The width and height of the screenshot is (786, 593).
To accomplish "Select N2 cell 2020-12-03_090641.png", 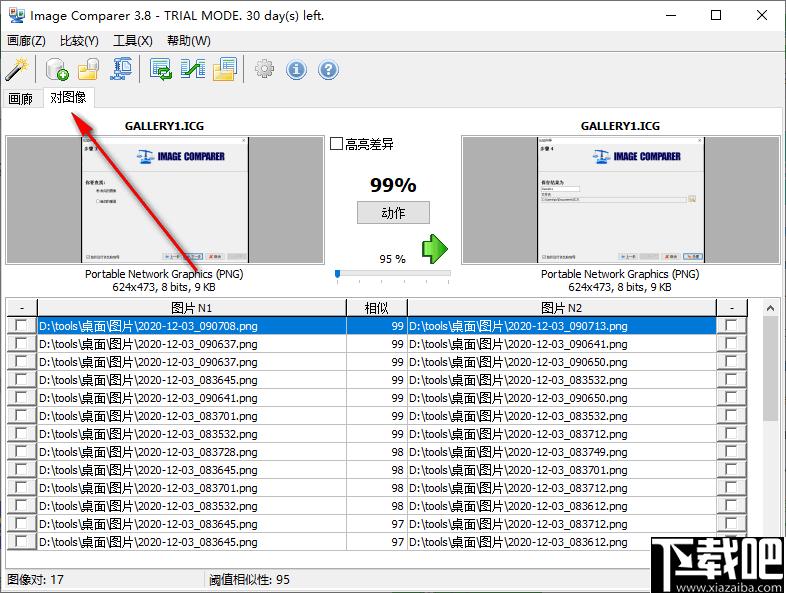I will coord(561,344).
